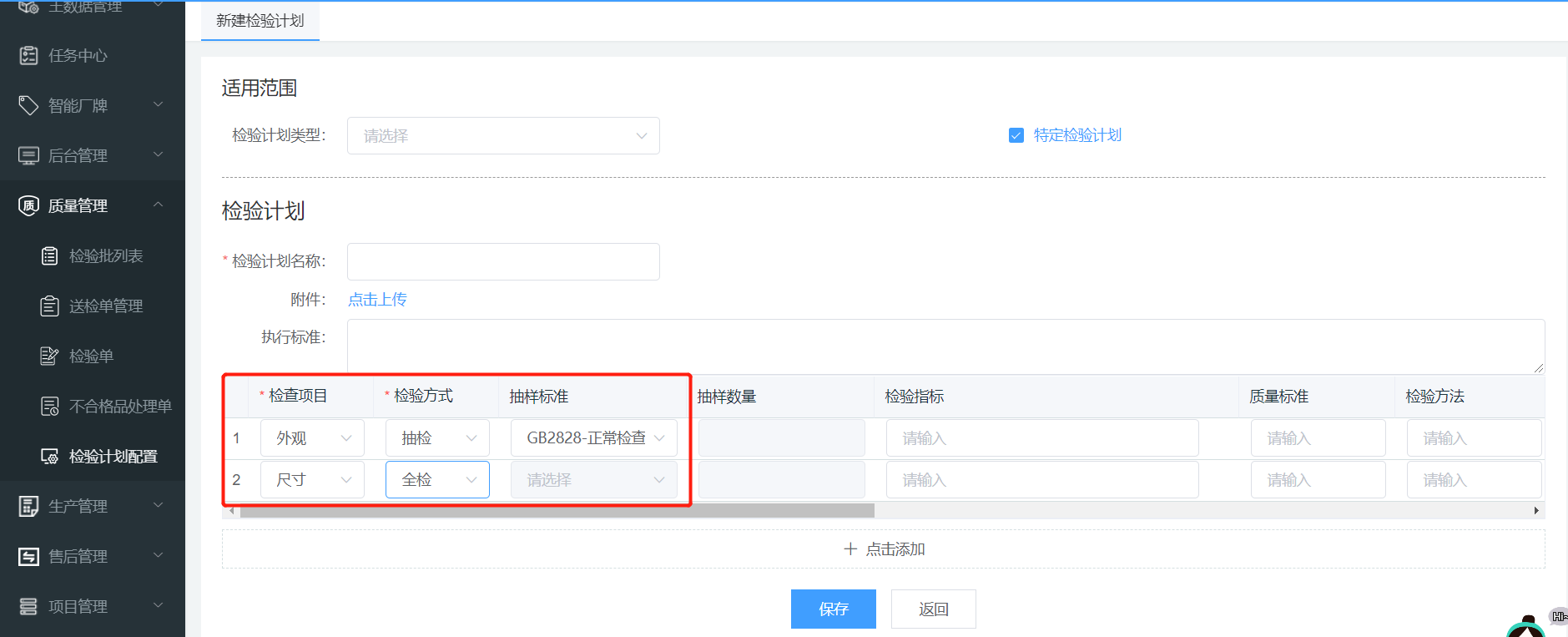
Task: Click the 智能厂牌 tag icon
Action: pyautogui.click(x=28, y=105)
